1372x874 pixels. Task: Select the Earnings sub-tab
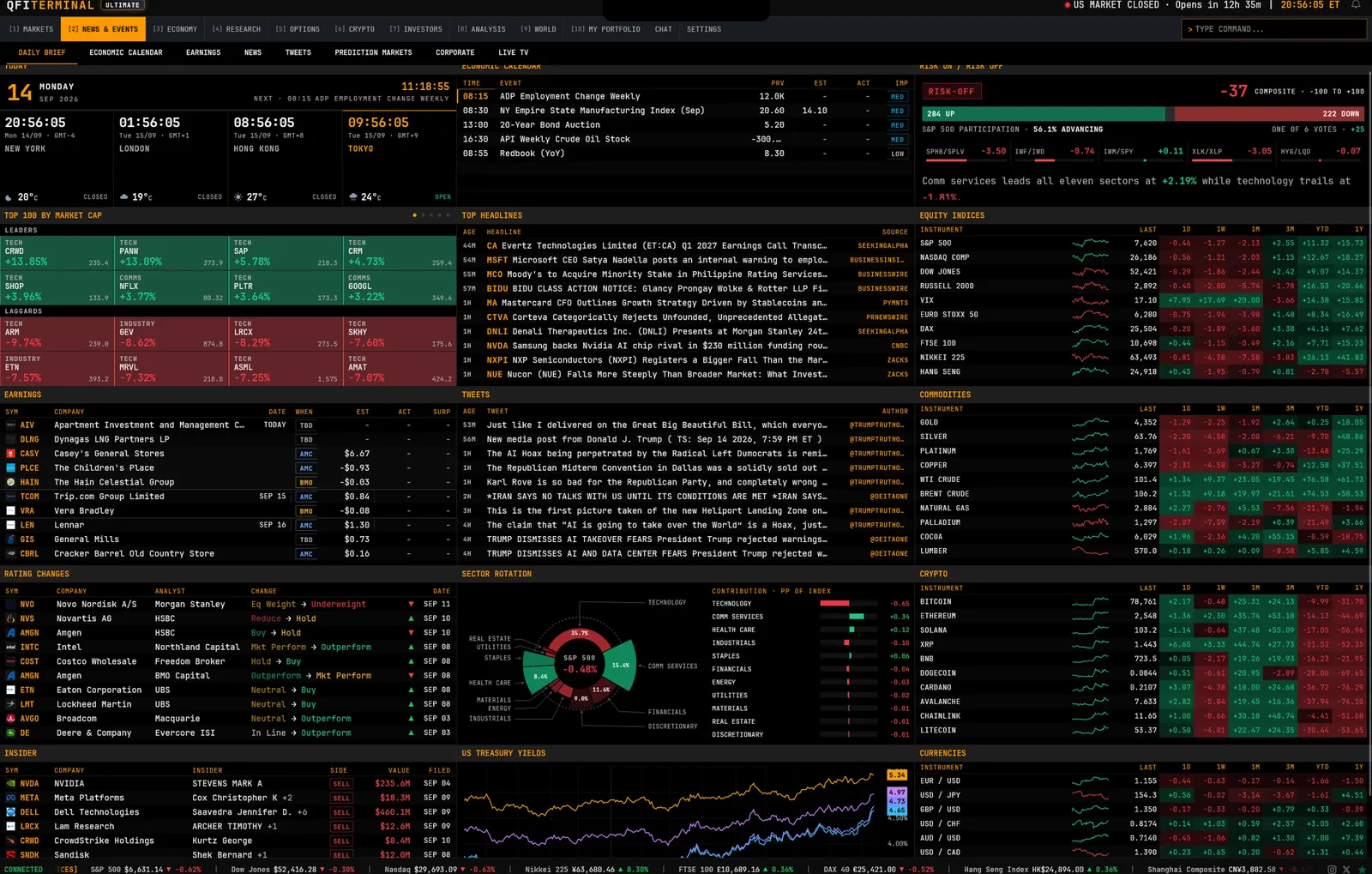[203, 52]
